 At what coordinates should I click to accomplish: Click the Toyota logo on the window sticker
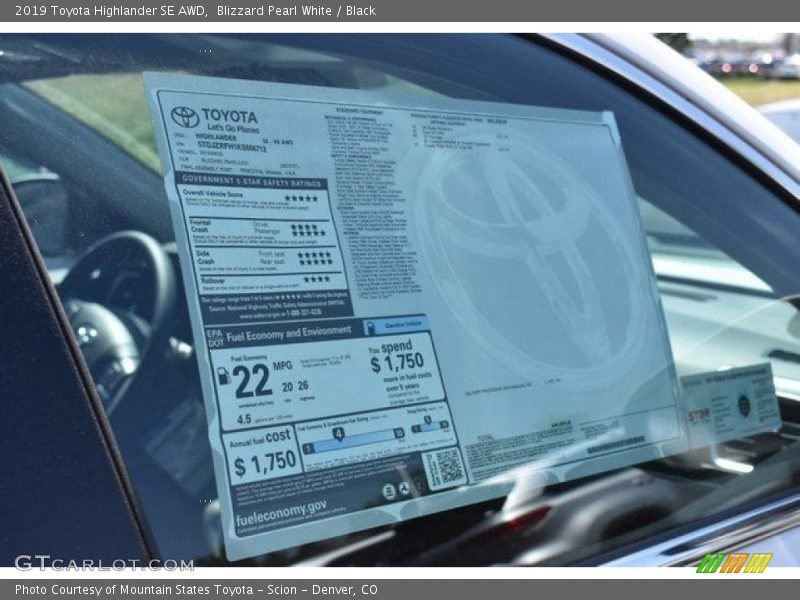[x=184, y=117]
